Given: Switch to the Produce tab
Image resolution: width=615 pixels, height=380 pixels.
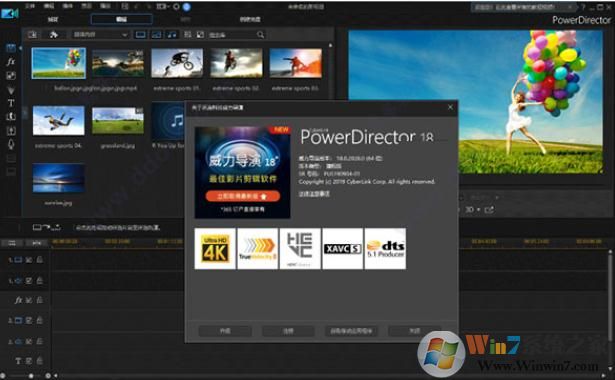Looking at the screenshot, I should pos(186,19).
